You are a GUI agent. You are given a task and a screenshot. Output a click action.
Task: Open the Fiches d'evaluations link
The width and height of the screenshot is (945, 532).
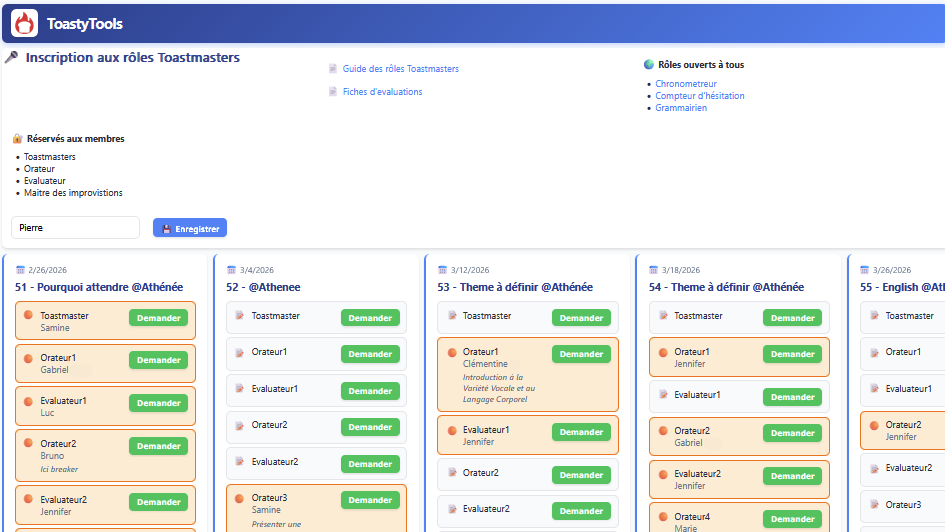point(382,92)
